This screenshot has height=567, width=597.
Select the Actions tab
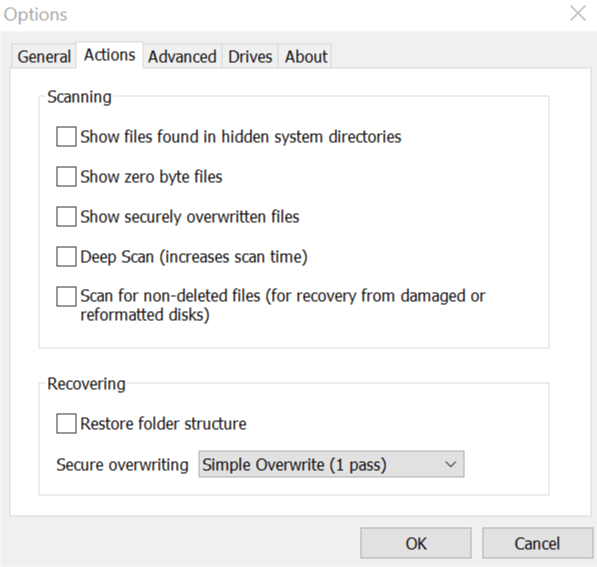[x=110, y=55]
